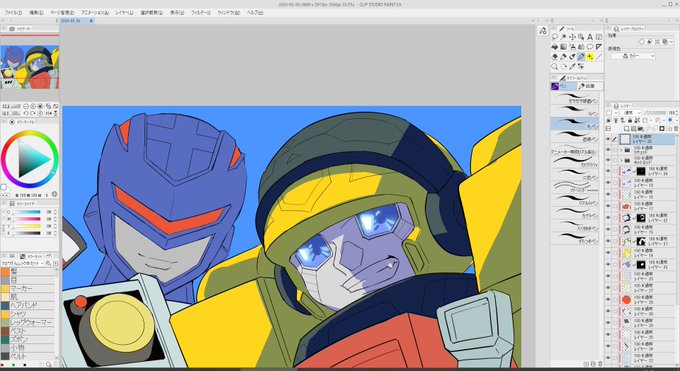Image resolution: width=680 pixels, height=371 pixels.
Task: Choose the カブラペン sub tool brush
Action: (575, 212)
